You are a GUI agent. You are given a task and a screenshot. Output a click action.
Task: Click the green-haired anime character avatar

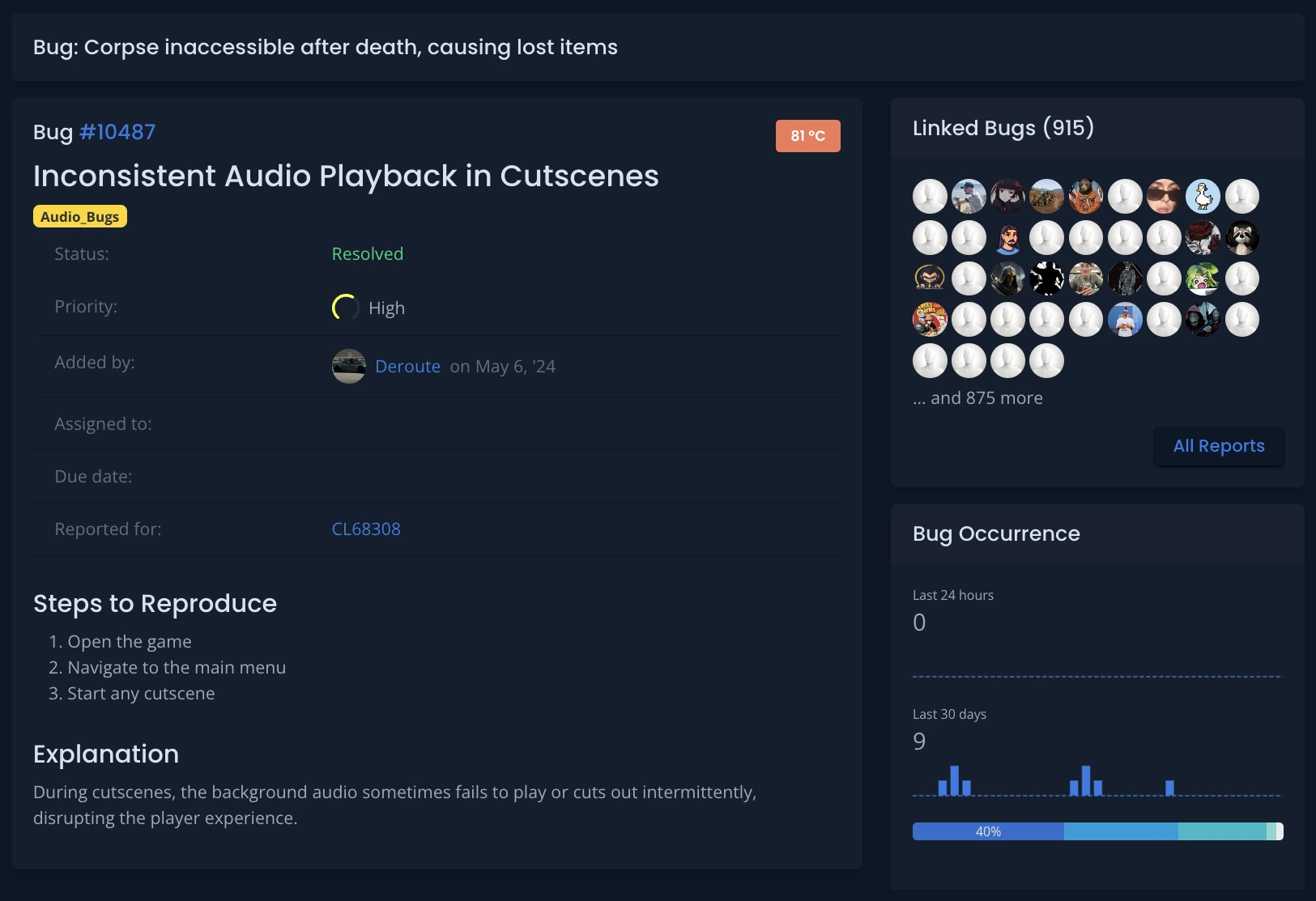(1203, 279)
